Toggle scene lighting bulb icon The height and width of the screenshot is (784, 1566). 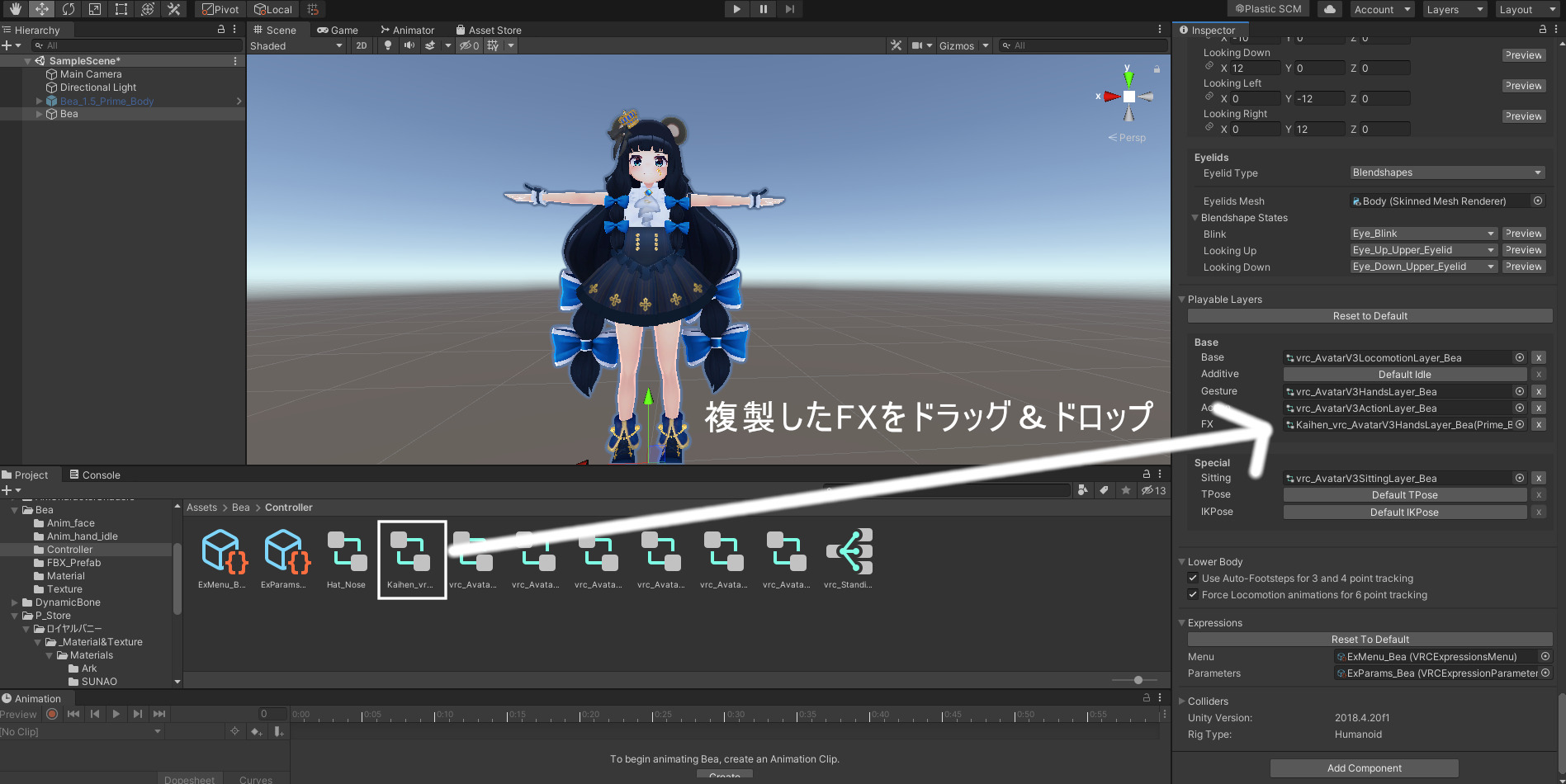pyautogui.click(x=388, y=45)
